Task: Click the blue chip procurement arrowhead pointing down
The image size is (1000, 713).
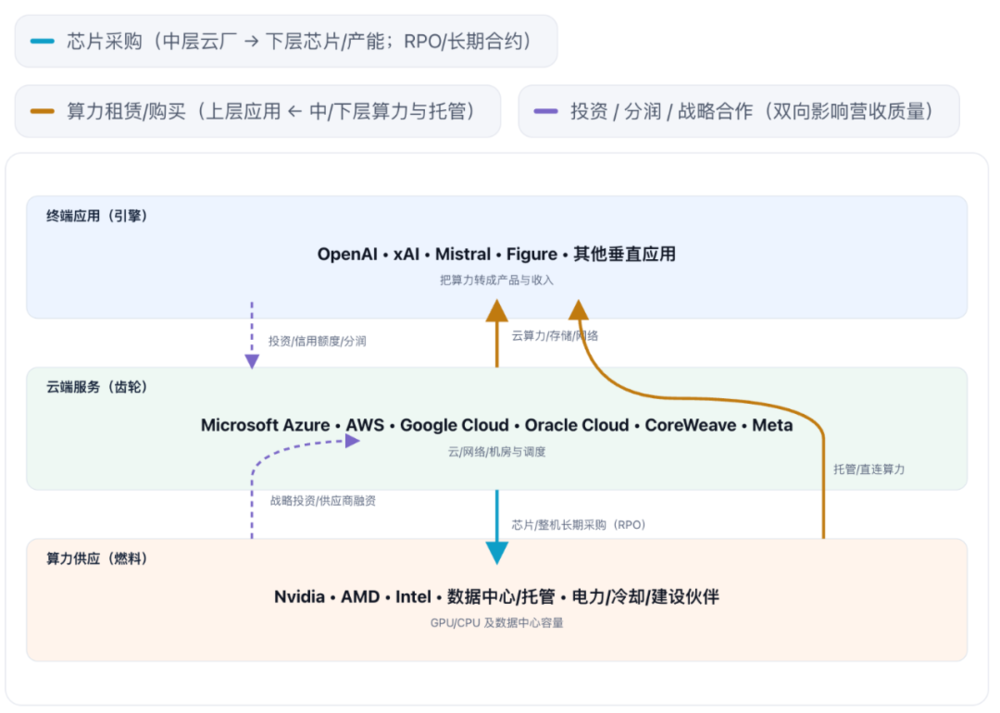Action: [x=497, y=552]
